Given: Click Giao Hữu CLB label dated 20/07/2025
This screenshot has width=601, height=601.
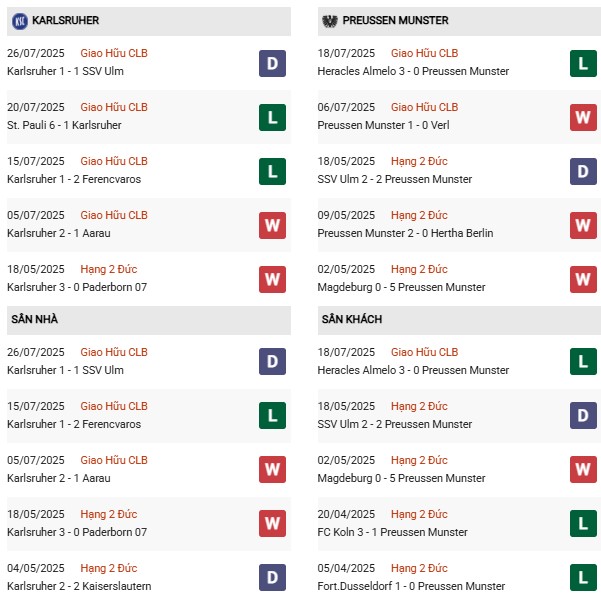Looking at the screenshot, I should click(114, 107).
